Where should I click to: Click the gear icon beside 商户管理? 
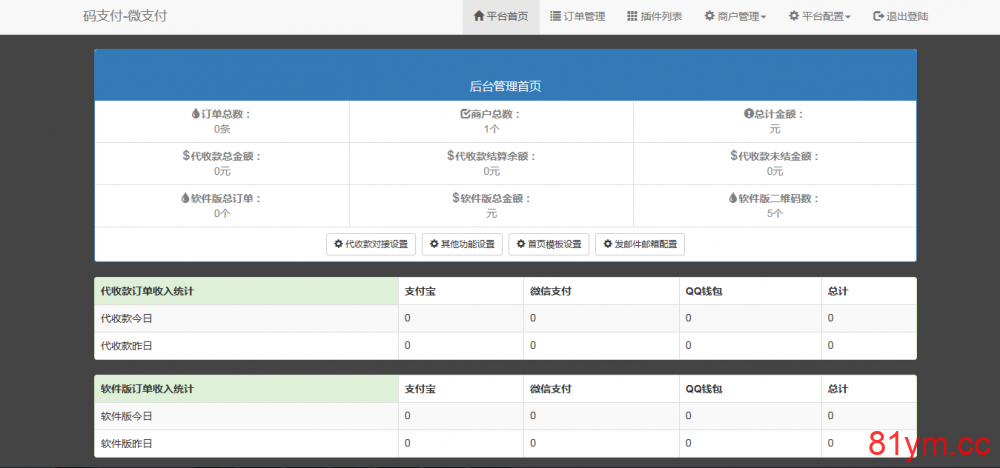[x=709, y=16]
